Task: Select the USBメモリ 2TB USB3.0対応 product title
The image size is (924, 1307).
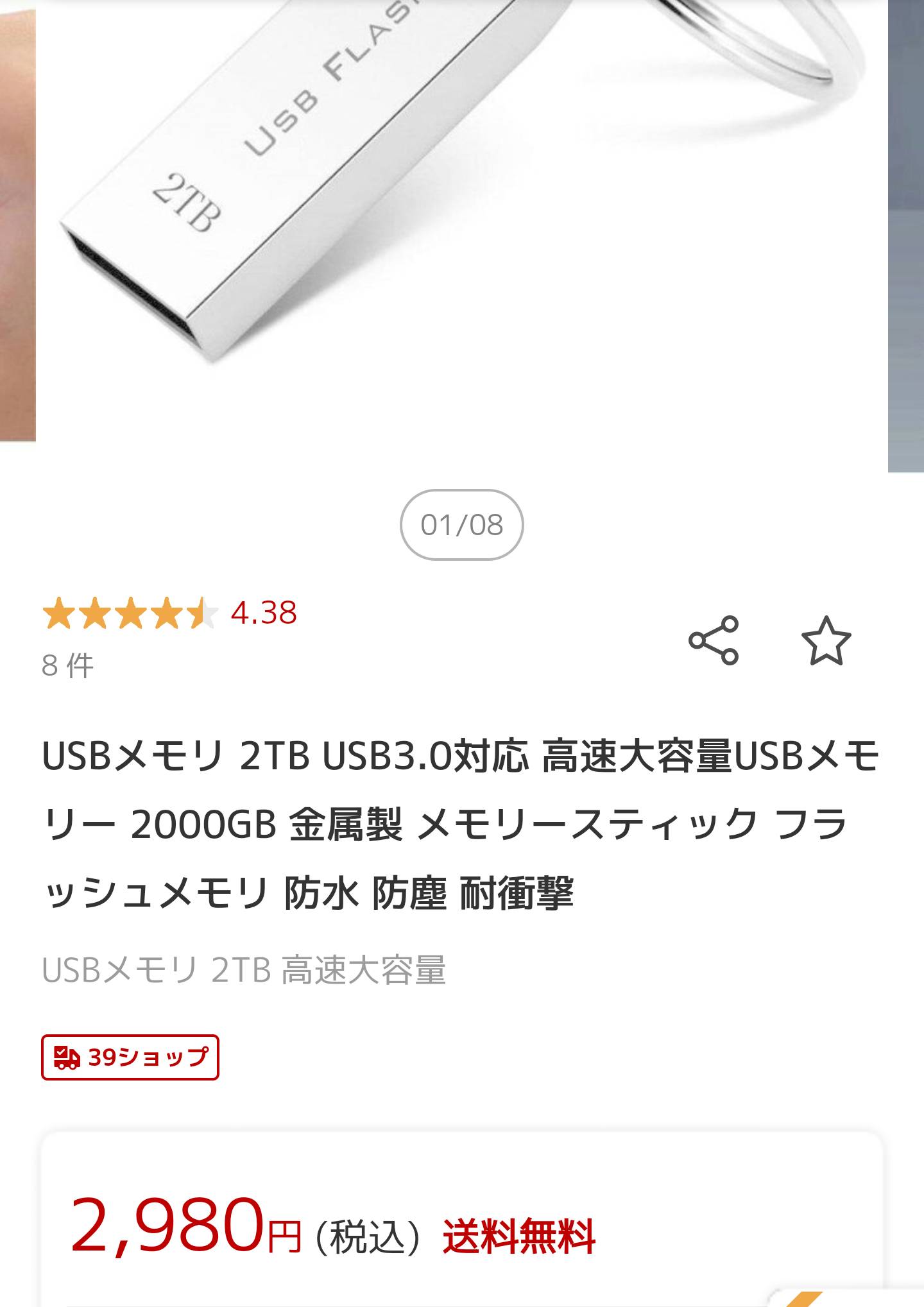Action: [x=461, y=824]
